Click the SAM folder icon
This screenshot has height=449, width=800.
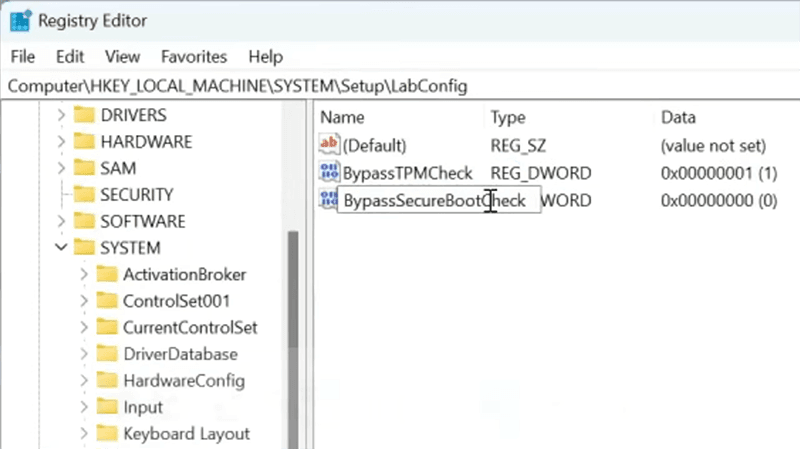click(84, 168)
